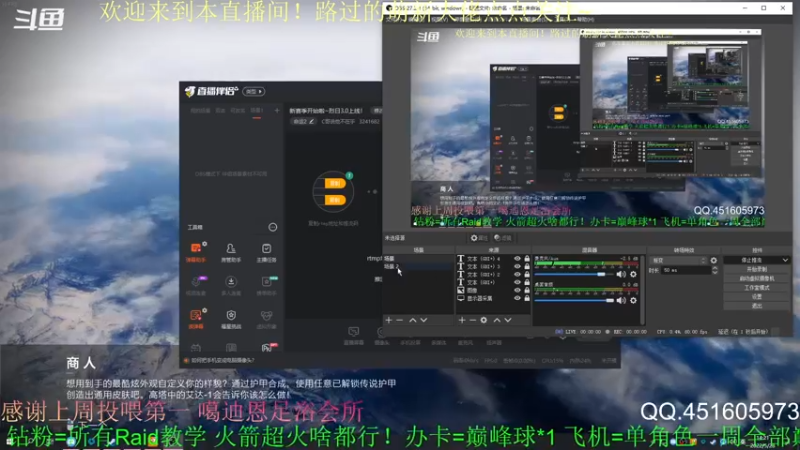Open settings gear of second mixer channel

[633, 301]
